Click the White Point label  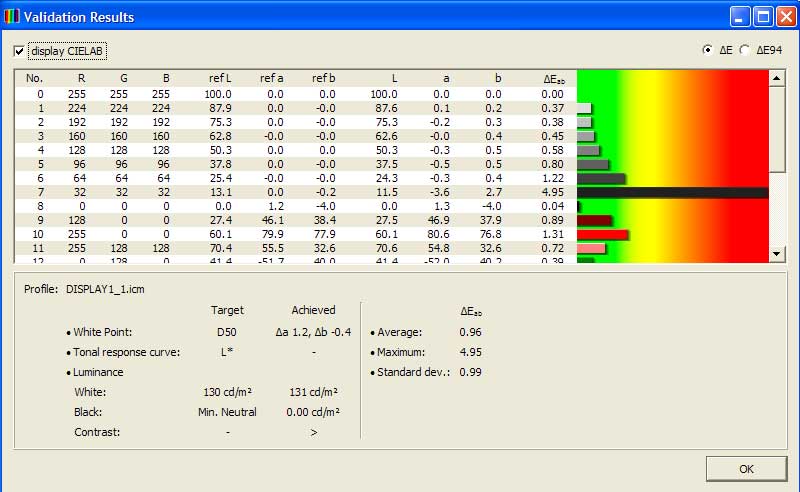103,332
